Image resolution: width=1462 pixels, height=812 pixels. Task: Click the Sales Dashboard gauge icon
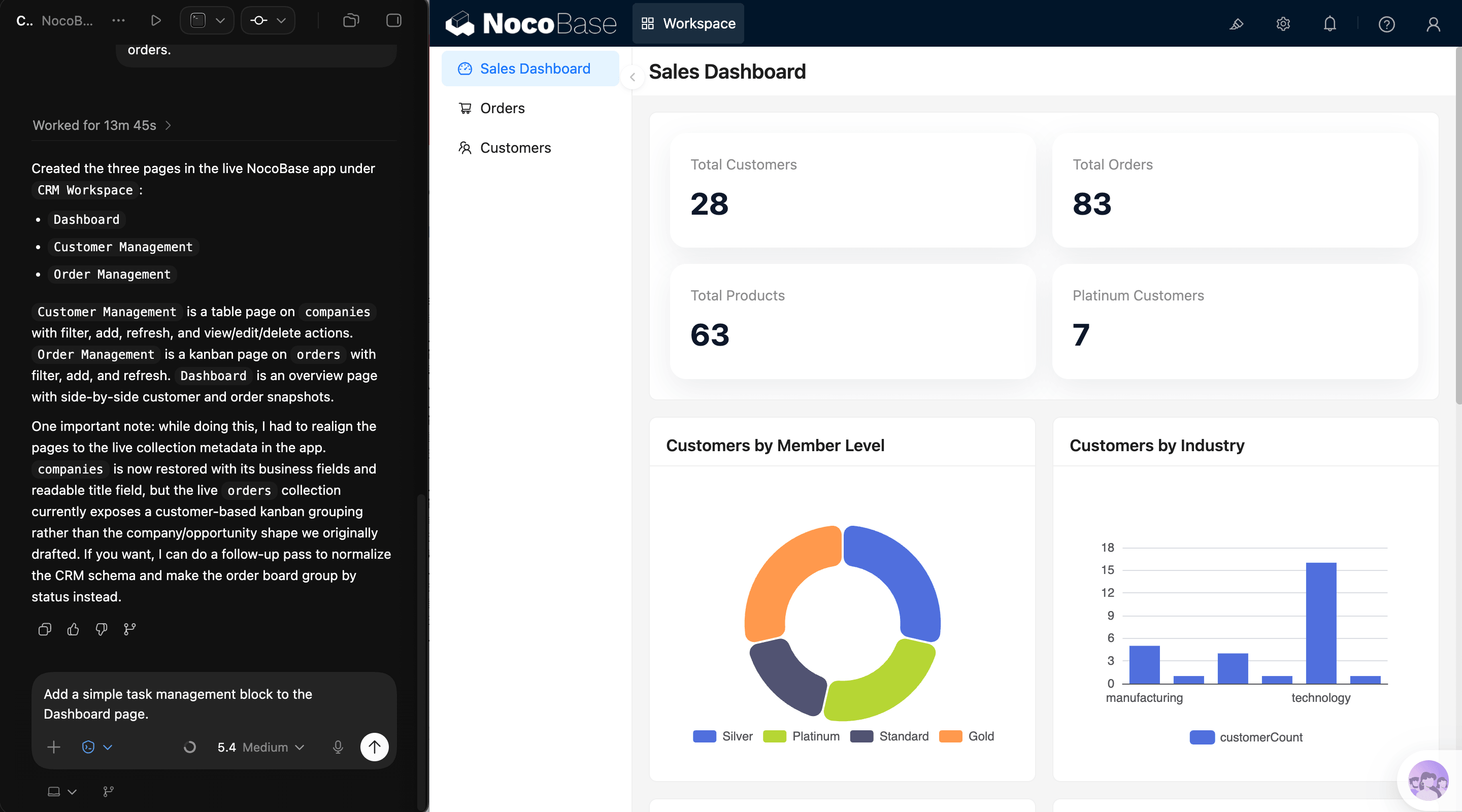[x=466, y=68]
